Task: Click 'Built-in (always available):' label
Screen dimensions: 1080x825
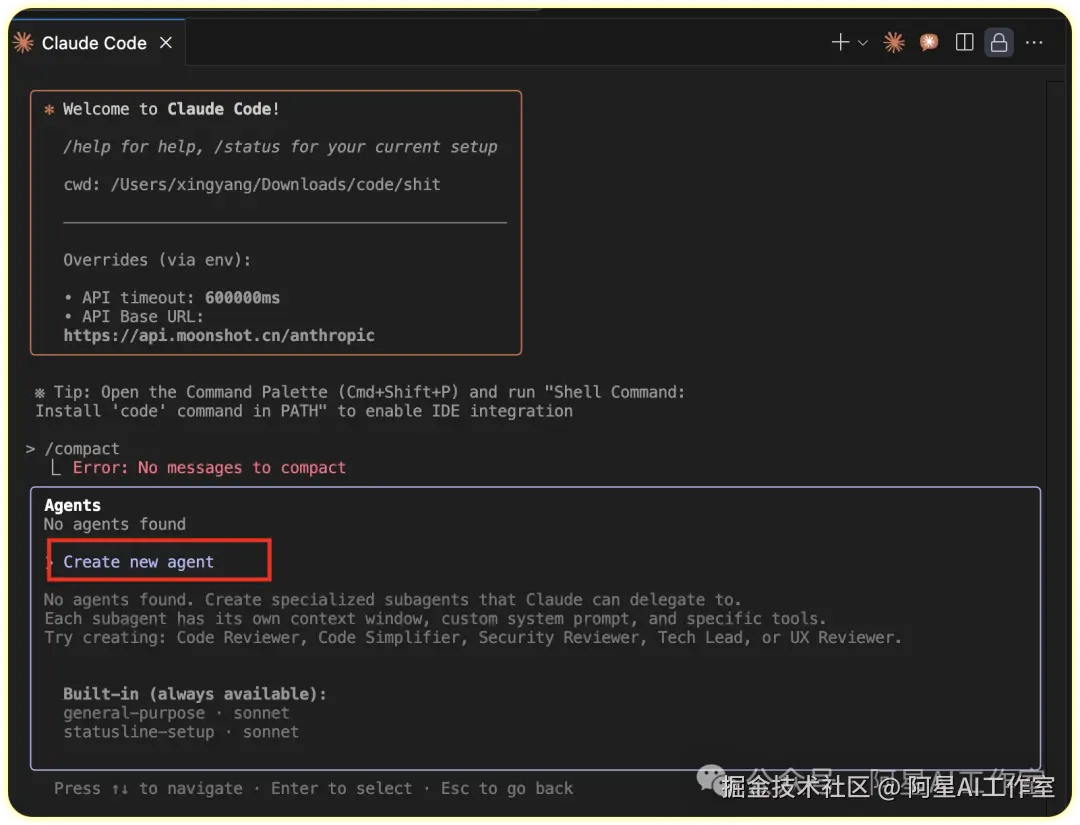Action: [195, 694]
